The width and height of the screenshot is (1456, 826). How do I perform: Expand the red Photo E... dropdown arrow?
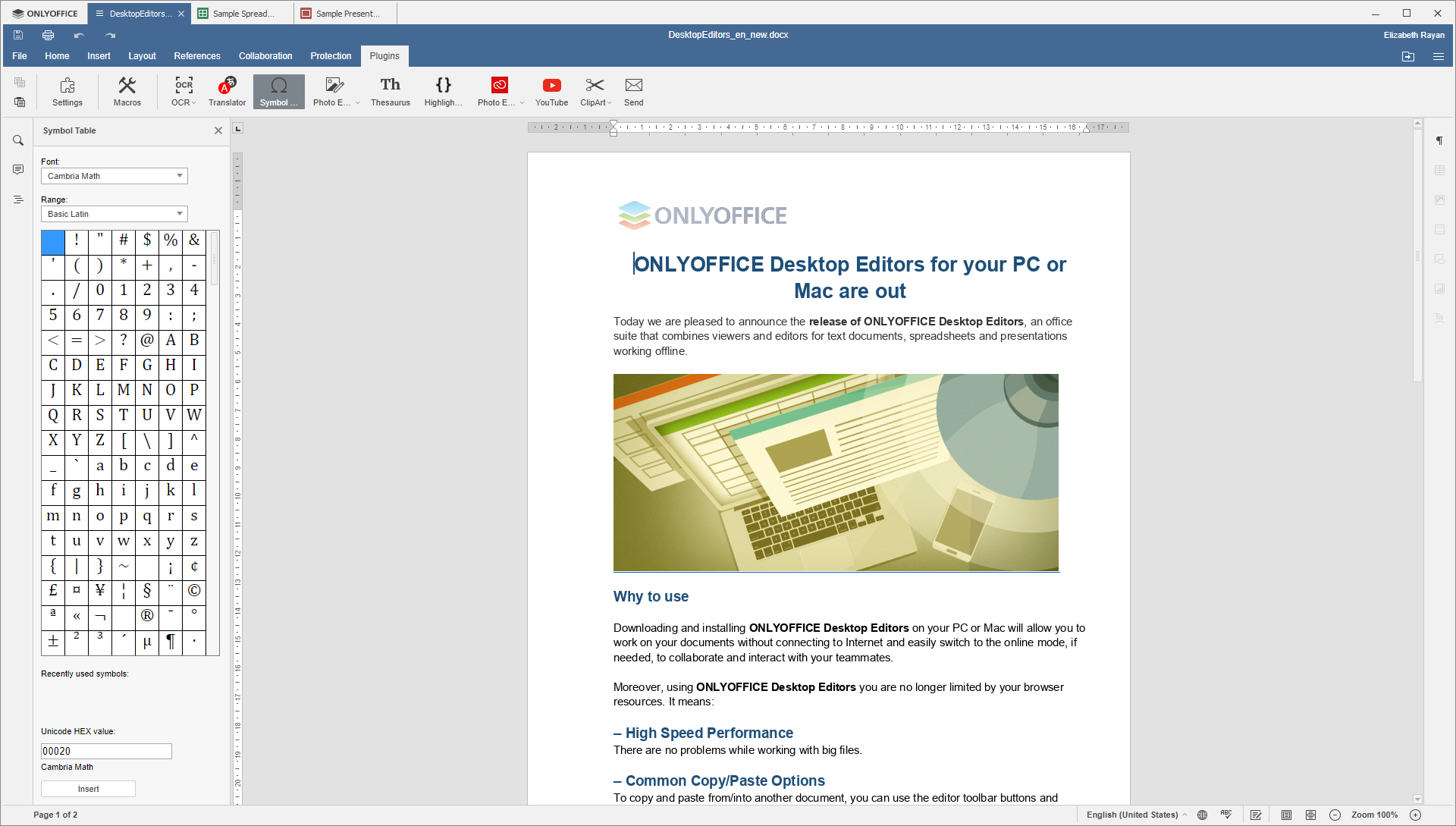522,103
